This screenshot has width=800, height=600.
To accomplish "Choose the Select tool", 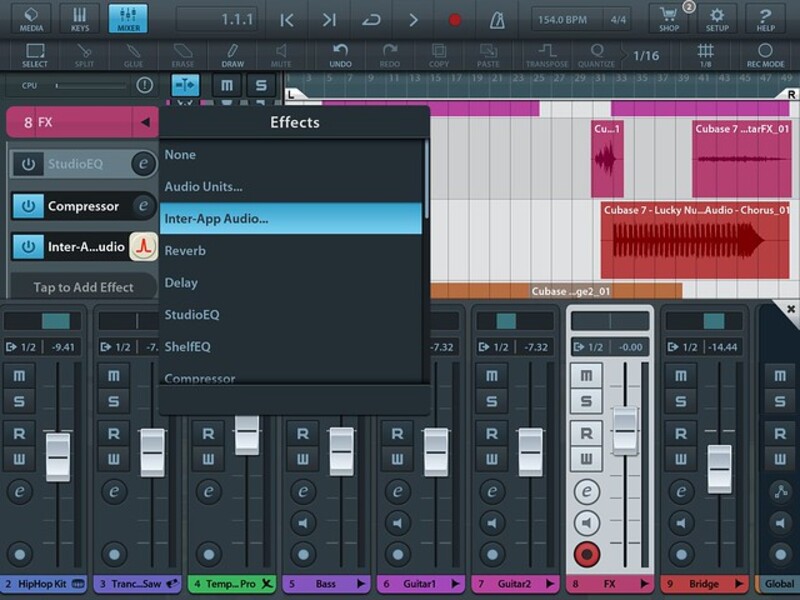I will [35, 55].
